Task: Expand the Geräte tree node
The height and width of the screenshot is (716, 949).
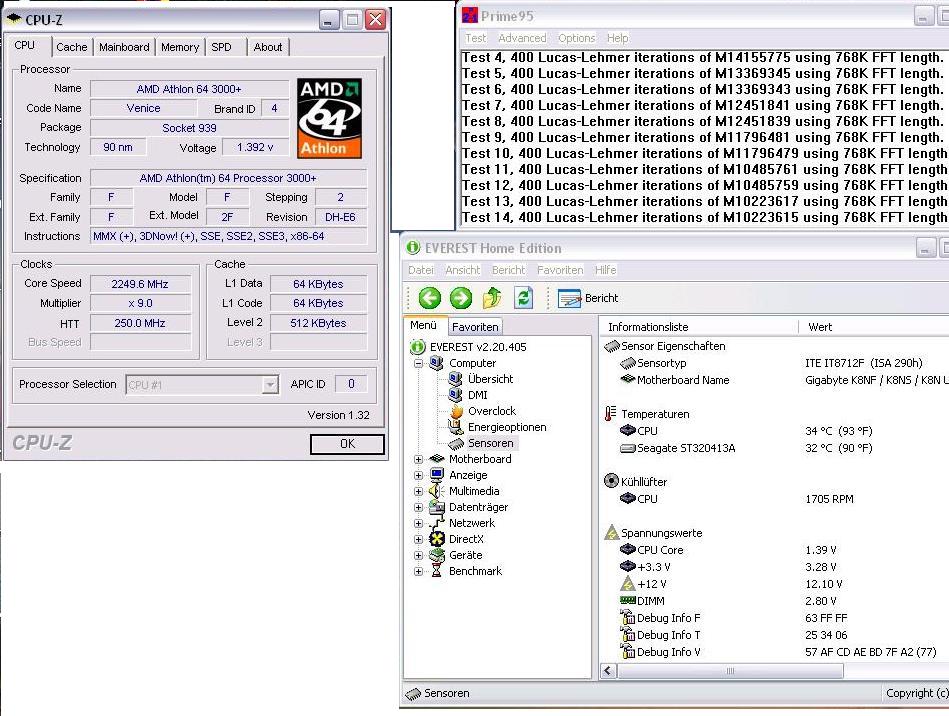Action: point(418,556)
